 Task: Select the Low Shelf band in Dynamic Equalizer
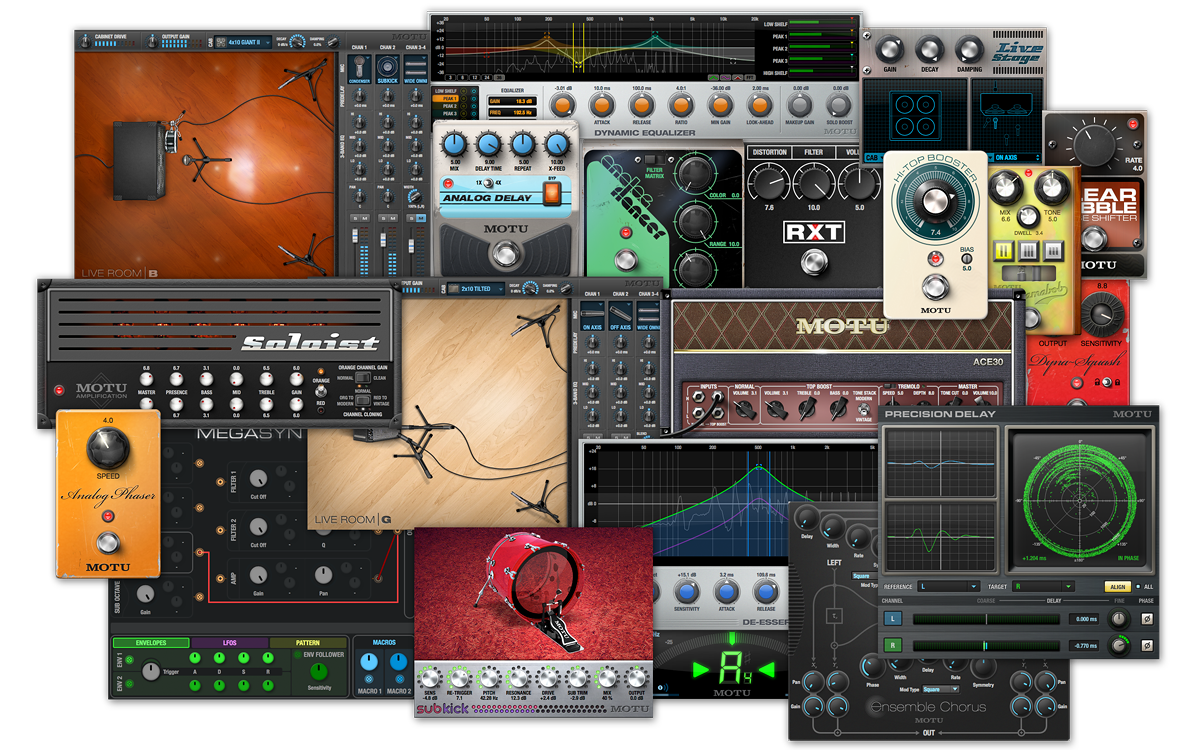tap(448, 92)
